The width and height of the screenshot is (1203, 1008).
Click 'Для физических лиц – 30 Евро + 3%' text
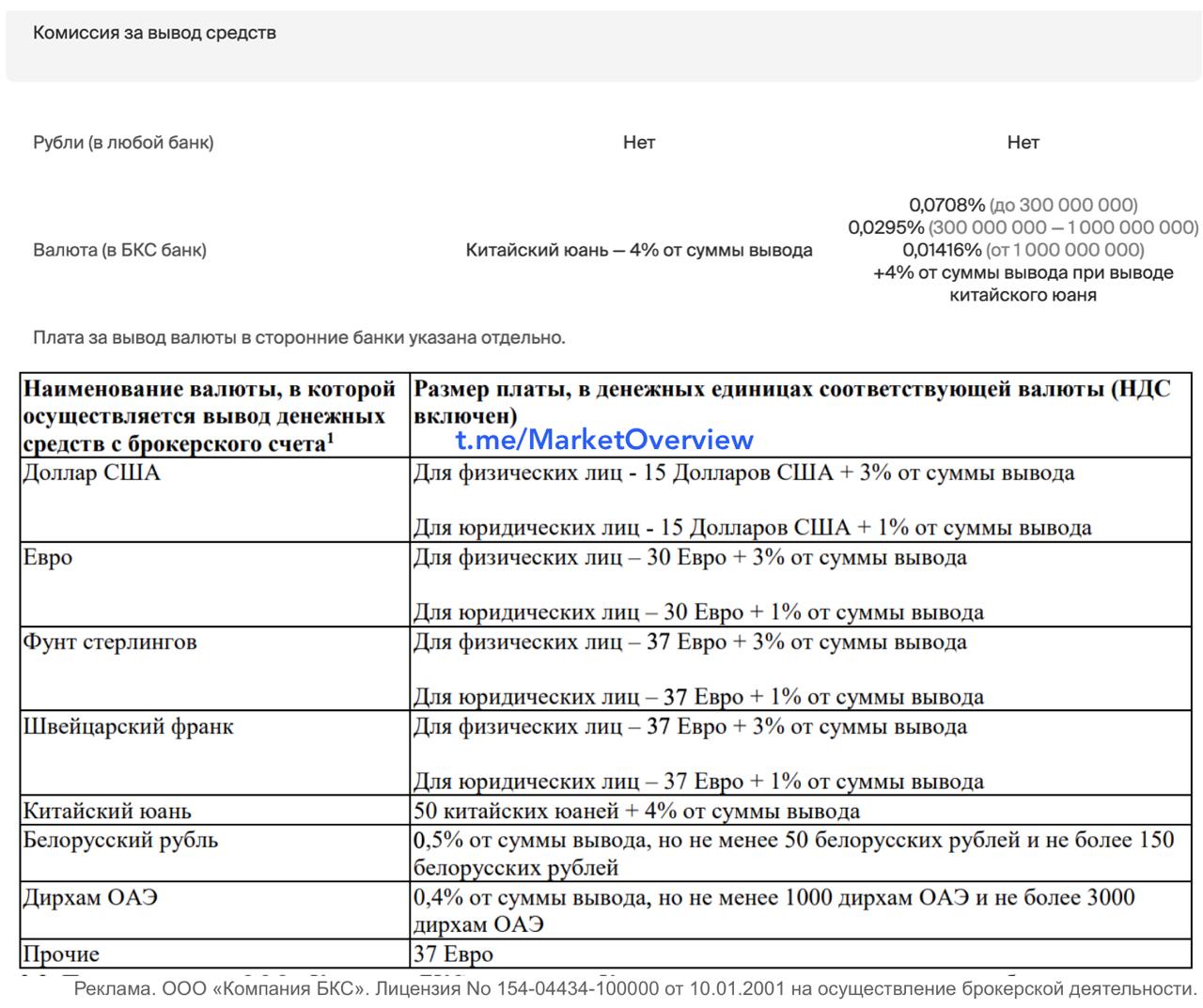click(690, 557)
